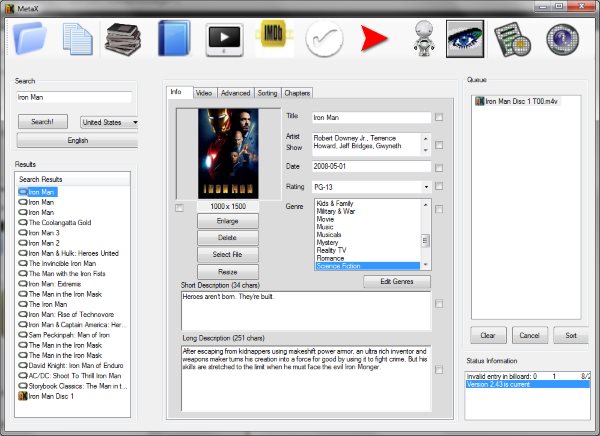Click the English language button

(77, 140)
